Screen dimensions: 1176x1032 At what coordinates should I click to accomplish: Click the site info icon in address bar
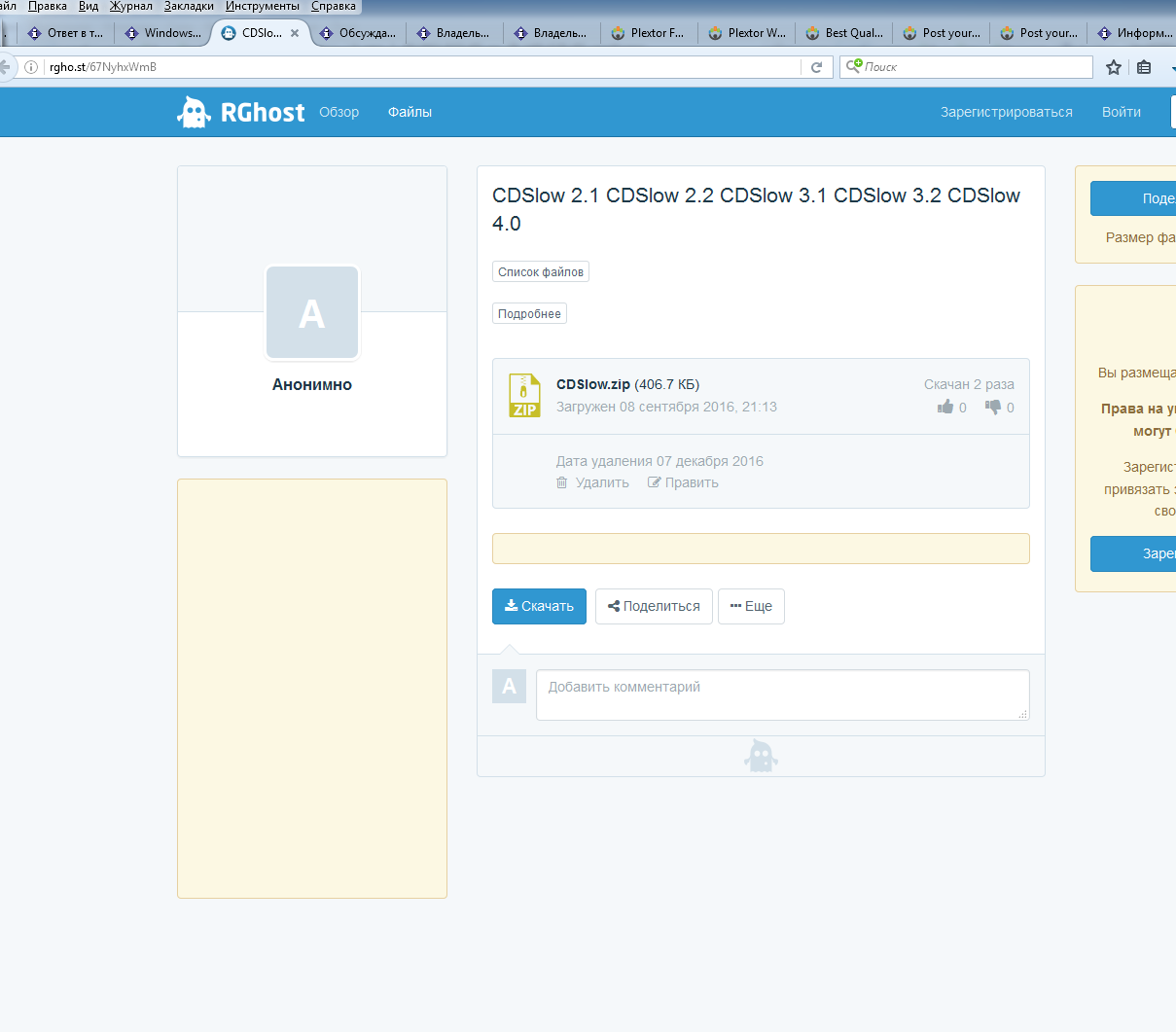pos(31,67)
